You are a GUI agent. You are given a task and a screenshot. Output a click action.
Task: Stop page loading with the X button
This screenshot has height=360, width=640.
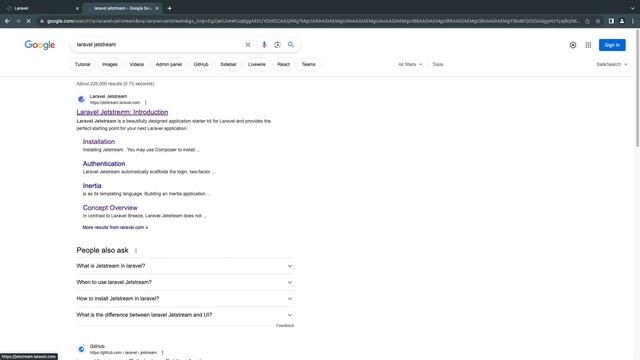[29, 21]
